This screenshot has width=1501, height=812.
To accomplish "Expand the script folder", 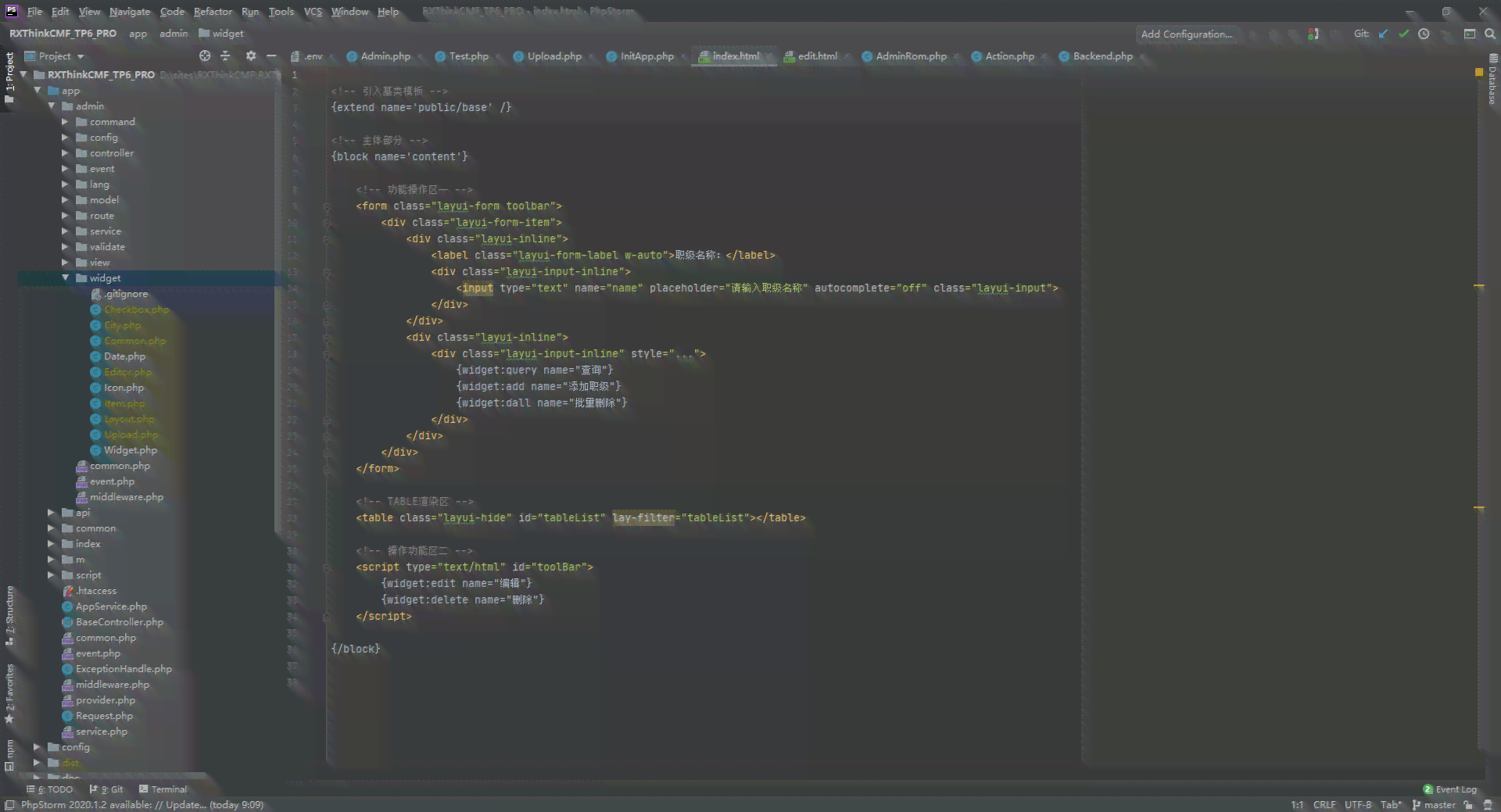I will [52, 575].
